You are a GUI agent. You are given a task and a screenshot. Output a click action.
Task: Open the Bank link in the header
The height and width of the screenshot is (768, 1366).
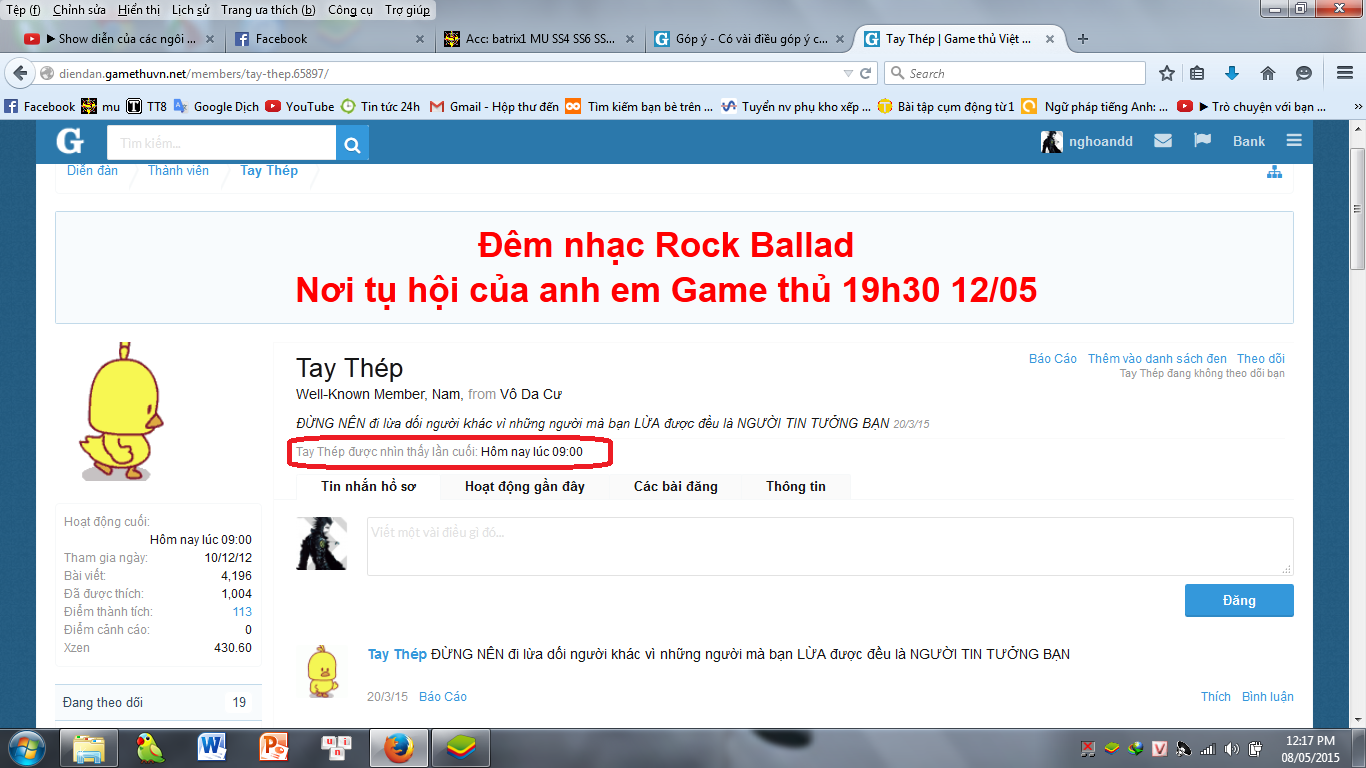tap(1249, 142)
